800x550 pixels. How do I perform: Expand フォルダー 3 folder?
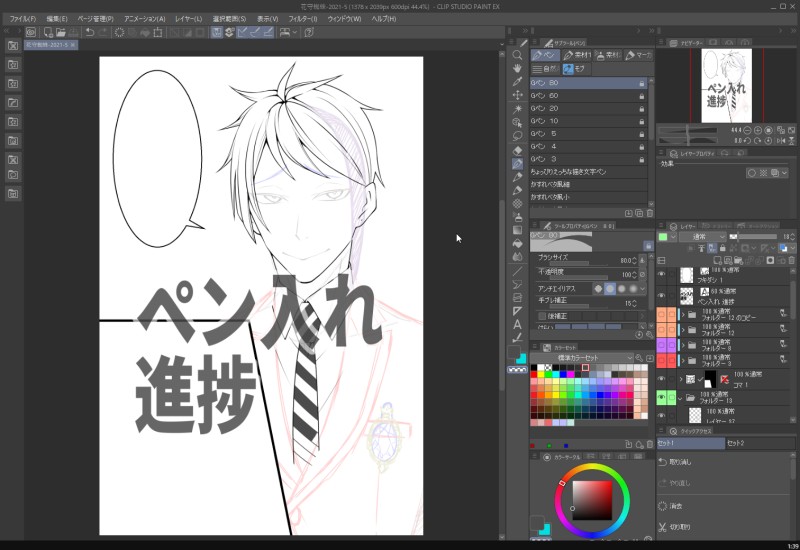click(683, 361)
